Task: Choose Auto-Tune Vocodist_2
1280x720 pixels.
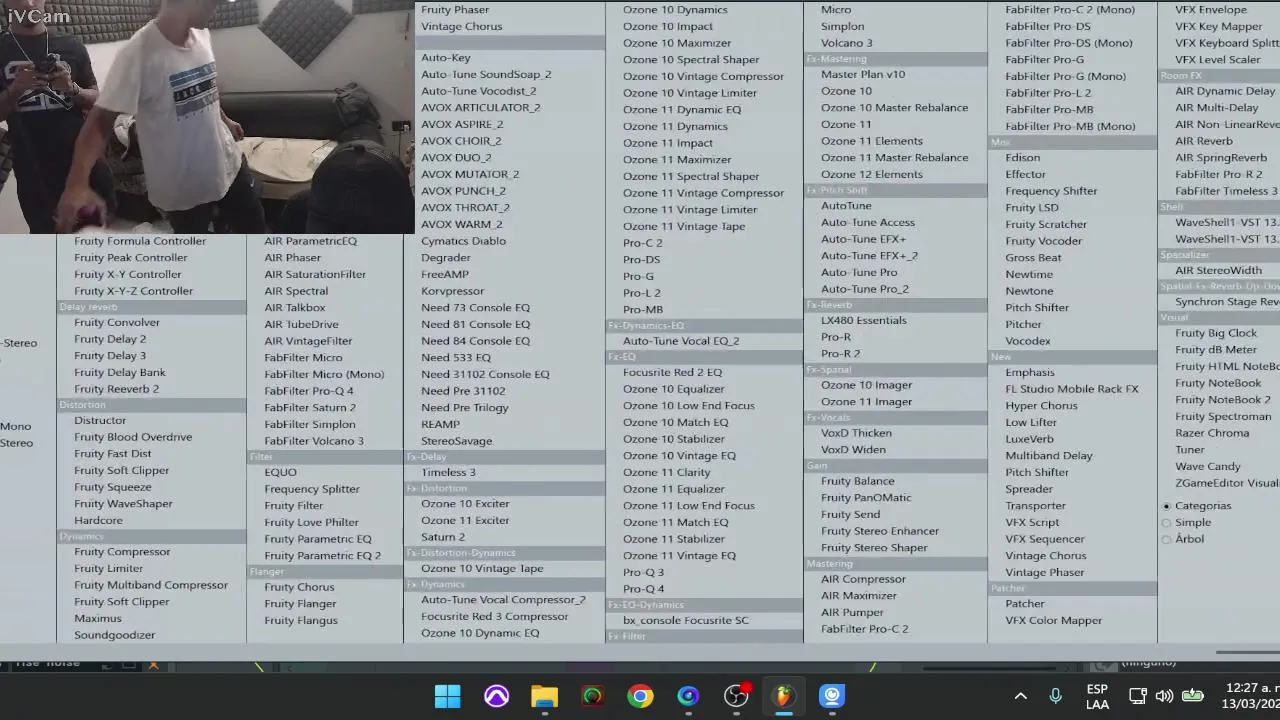Action: pos(479,91)
